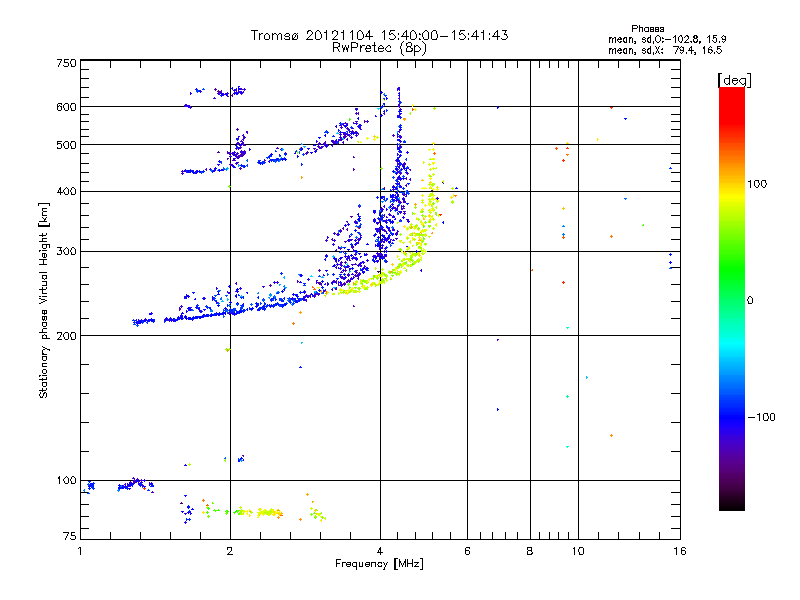Click the 'RwPretec (8p)' subtitle
Viewport: 800px width, 600px height.
point(379,48)
